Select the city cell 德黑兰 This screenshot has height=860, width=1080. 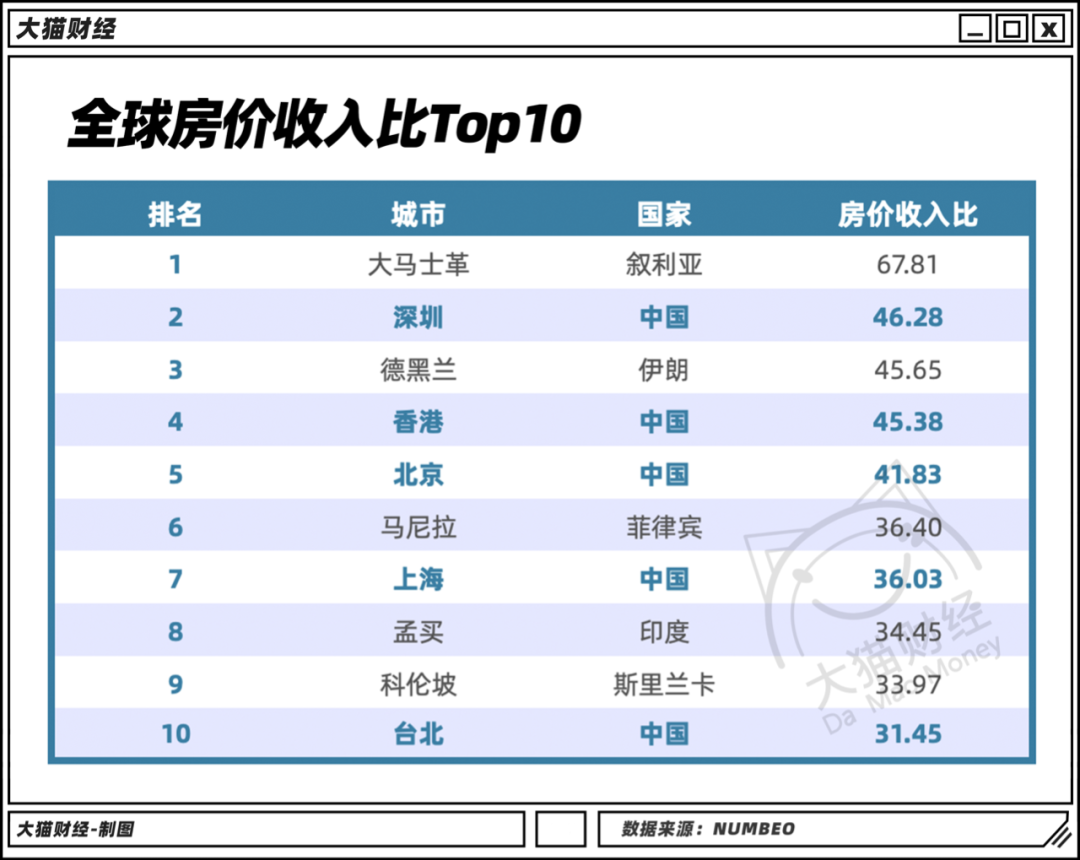(418, 370)
